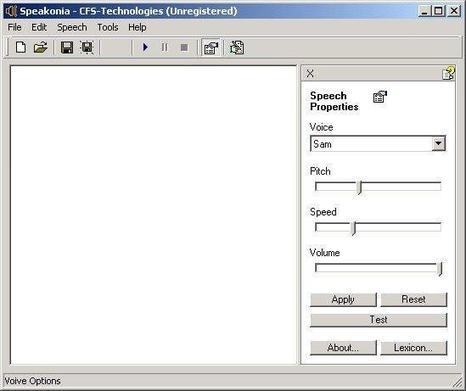
Task: Click the clipboard reader toolbar icon
Action: coord(237,48)
